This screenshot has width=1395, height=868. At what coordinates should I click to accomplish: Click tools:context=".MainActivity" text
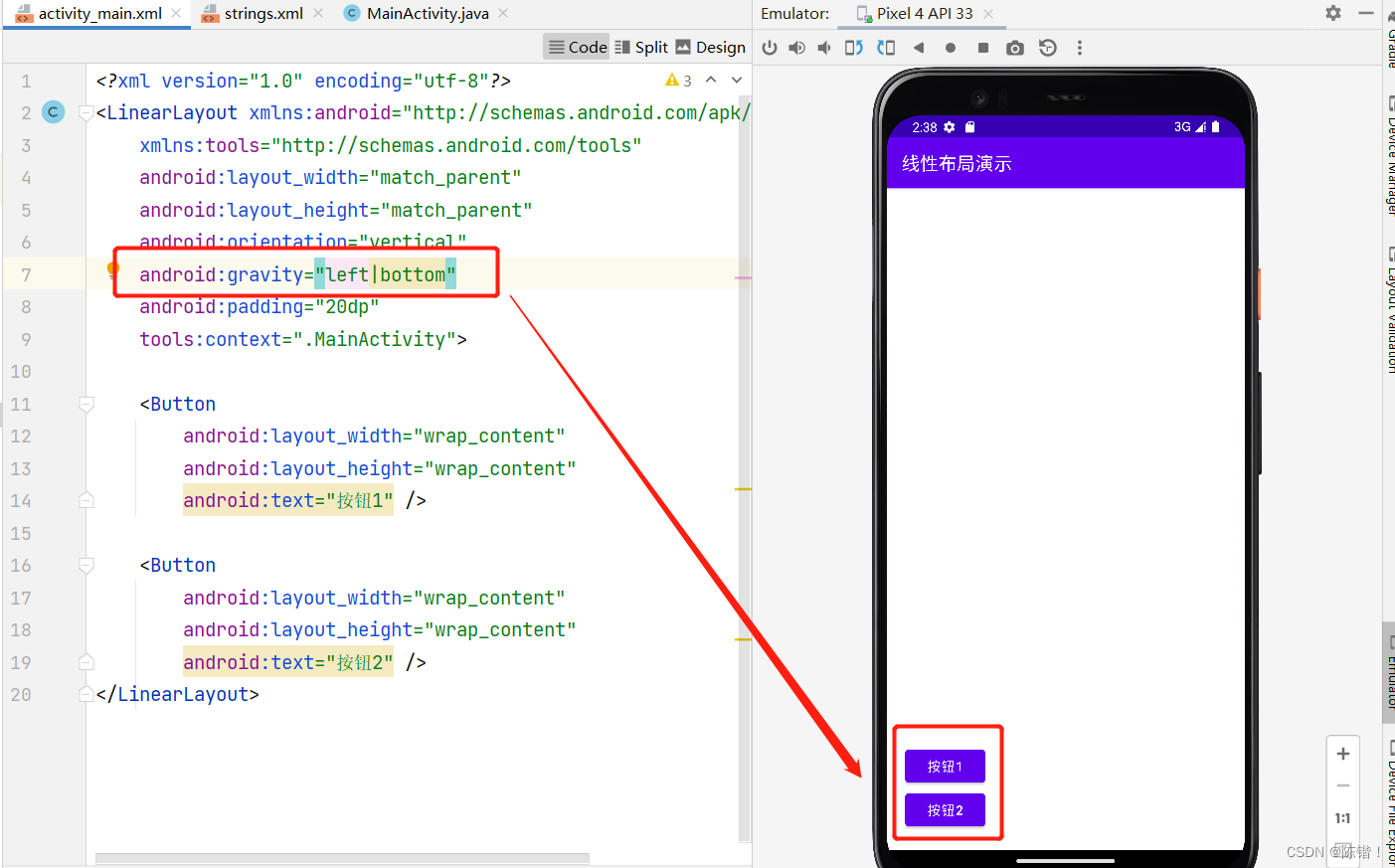tap(303, 339)
